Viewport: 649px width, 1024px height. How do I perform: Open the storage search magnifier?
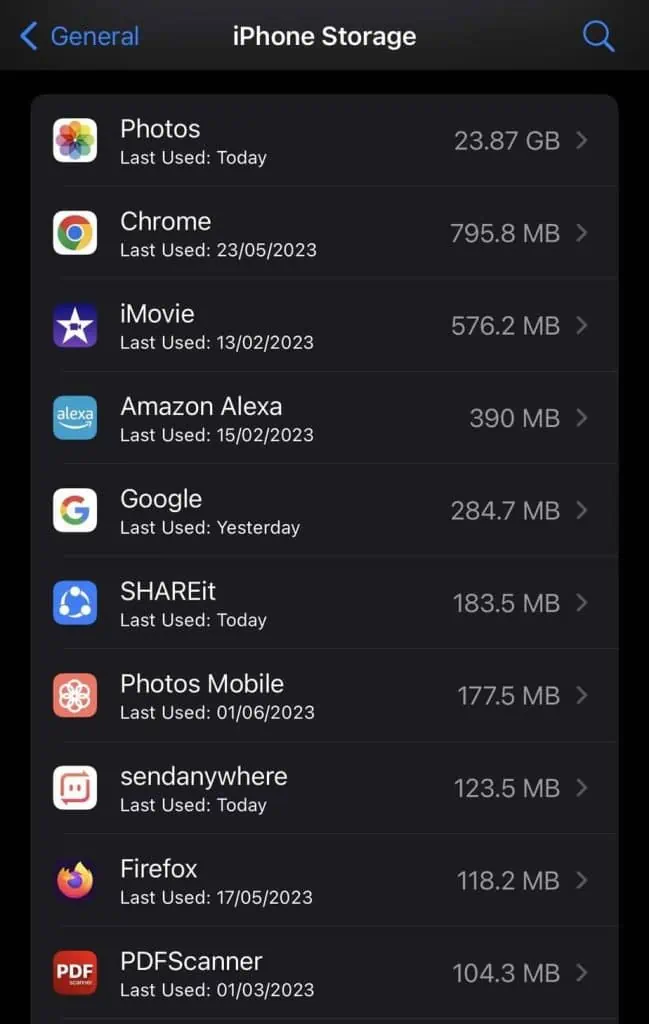[598, 35]
